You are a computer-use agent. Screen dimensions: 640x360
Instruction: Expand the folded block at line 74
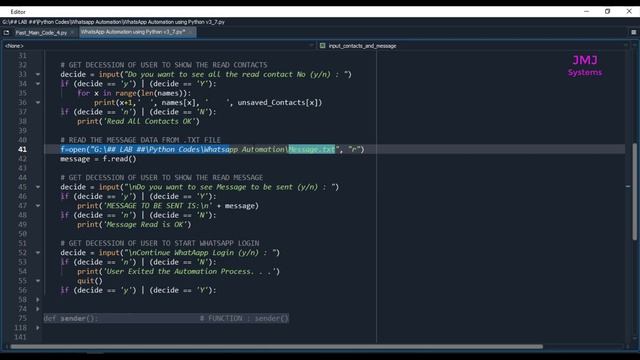click(38, 309)
